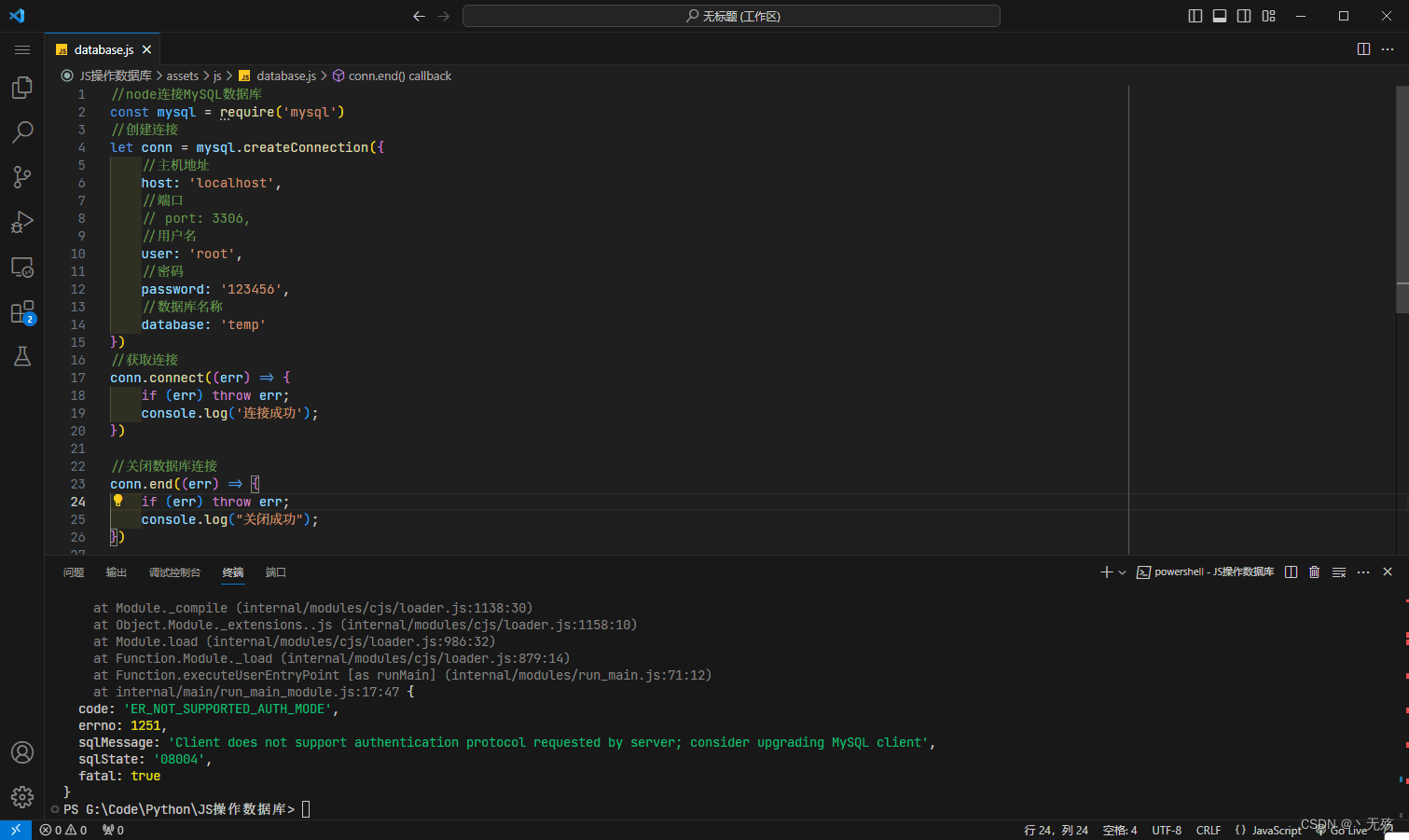Toggle the bottom panel layout button
1409x840 pixels.
tap(1219, 16)
